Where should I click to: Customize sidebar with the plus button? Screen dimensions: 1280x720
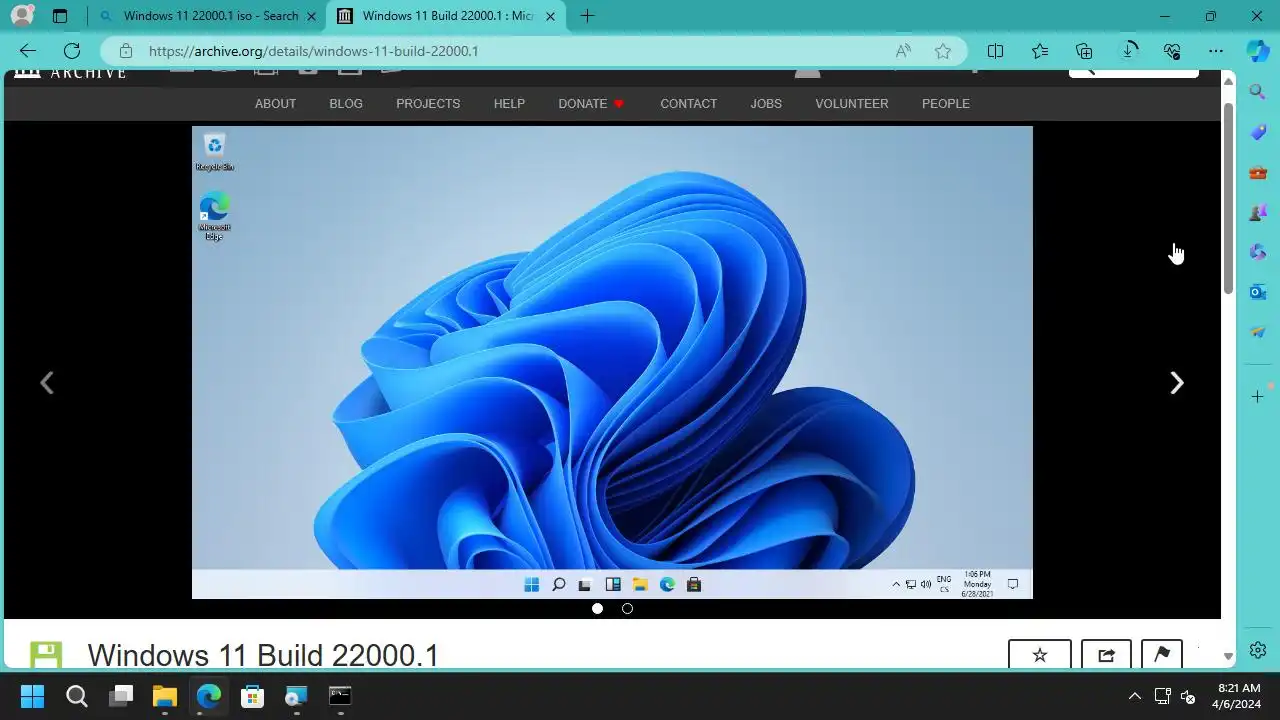pyautogui.click(x=1258, y=397)
